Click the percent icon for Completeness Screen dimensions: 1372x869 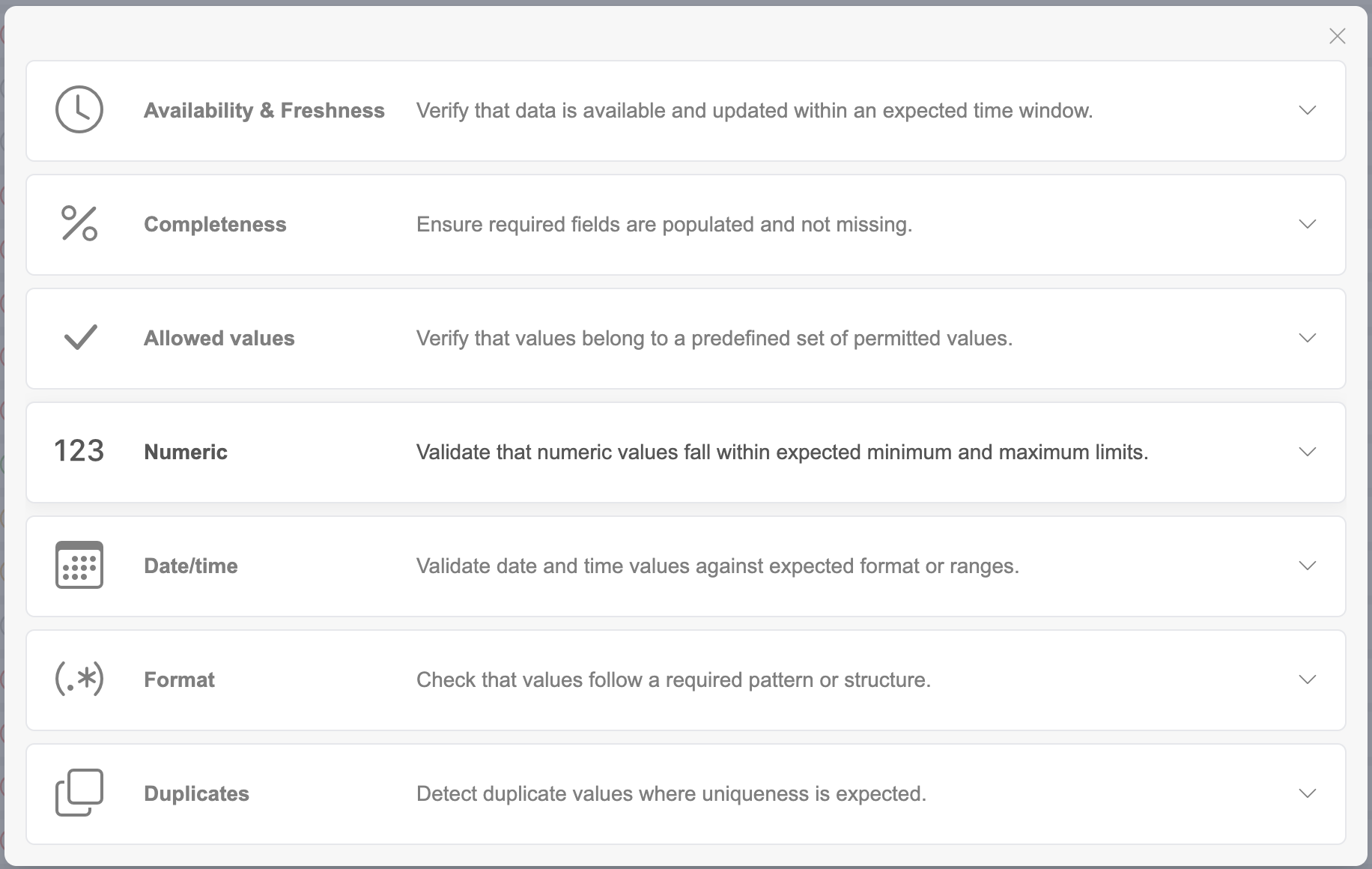pyautogui.click(x=79, y=224)
